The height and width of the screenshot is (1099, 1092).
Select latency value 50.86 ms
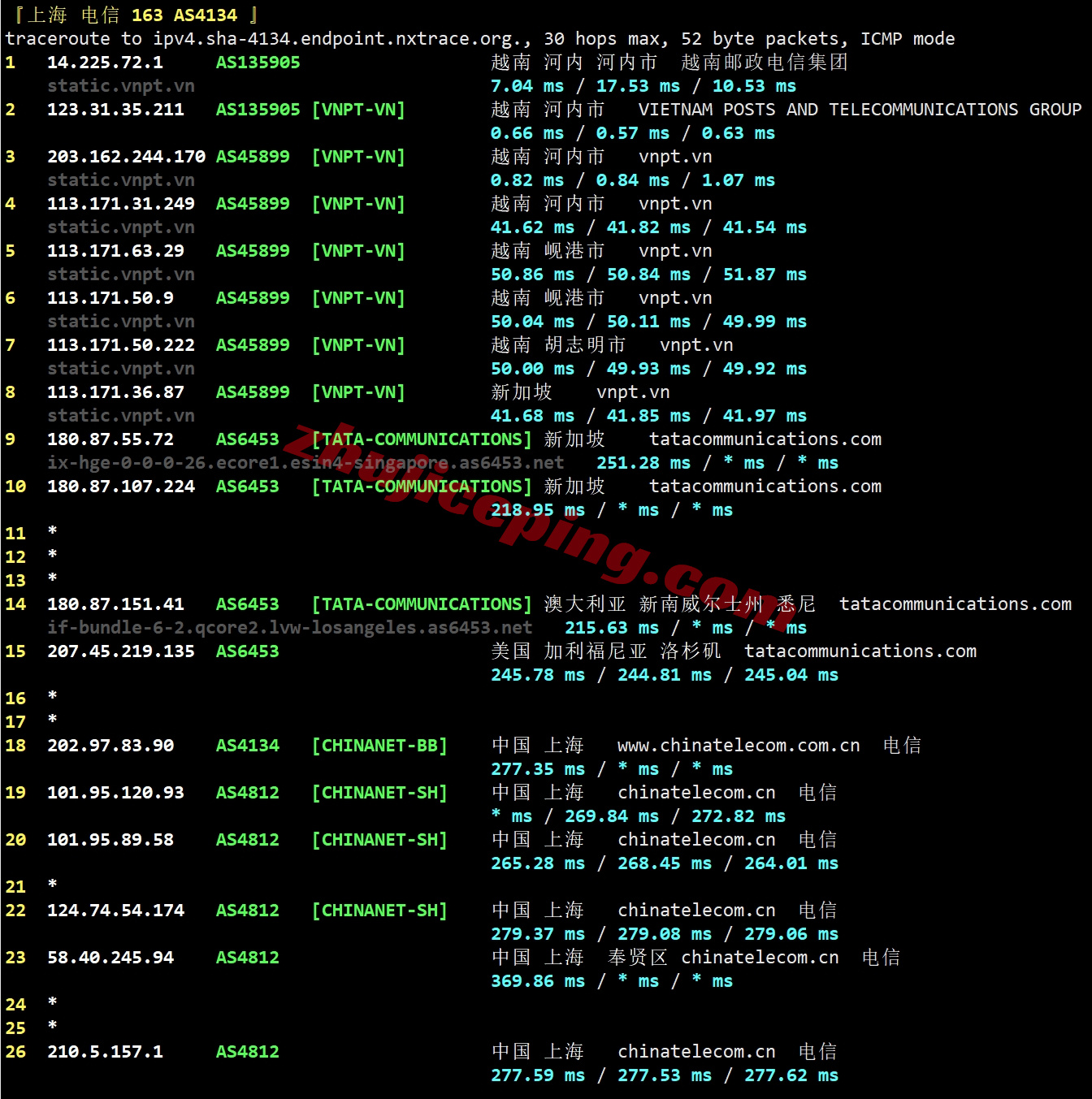click(533, 275)
